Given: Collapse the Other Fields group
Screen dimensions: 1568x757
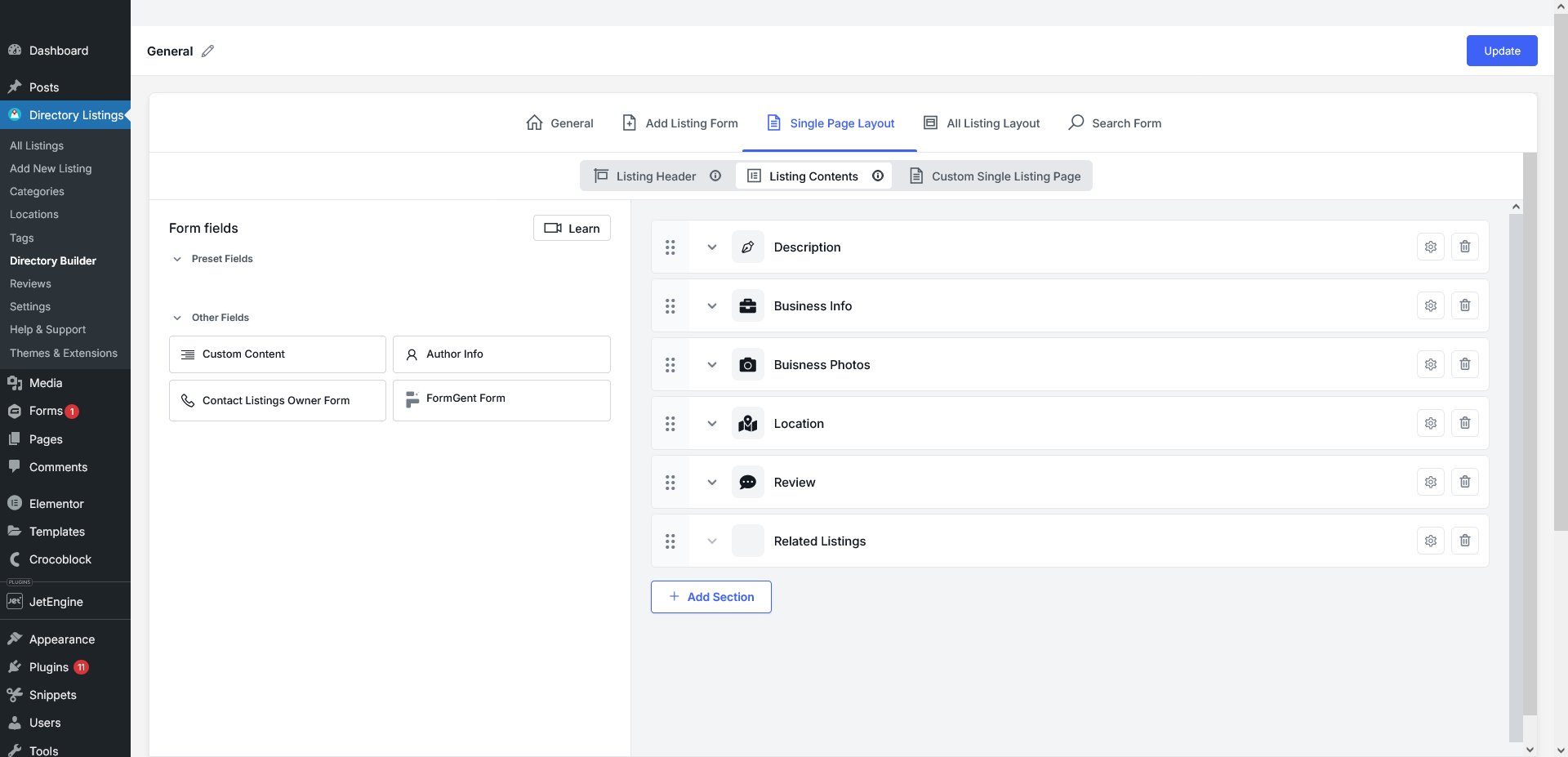Looking at the screenshot, I should (177, 318).
